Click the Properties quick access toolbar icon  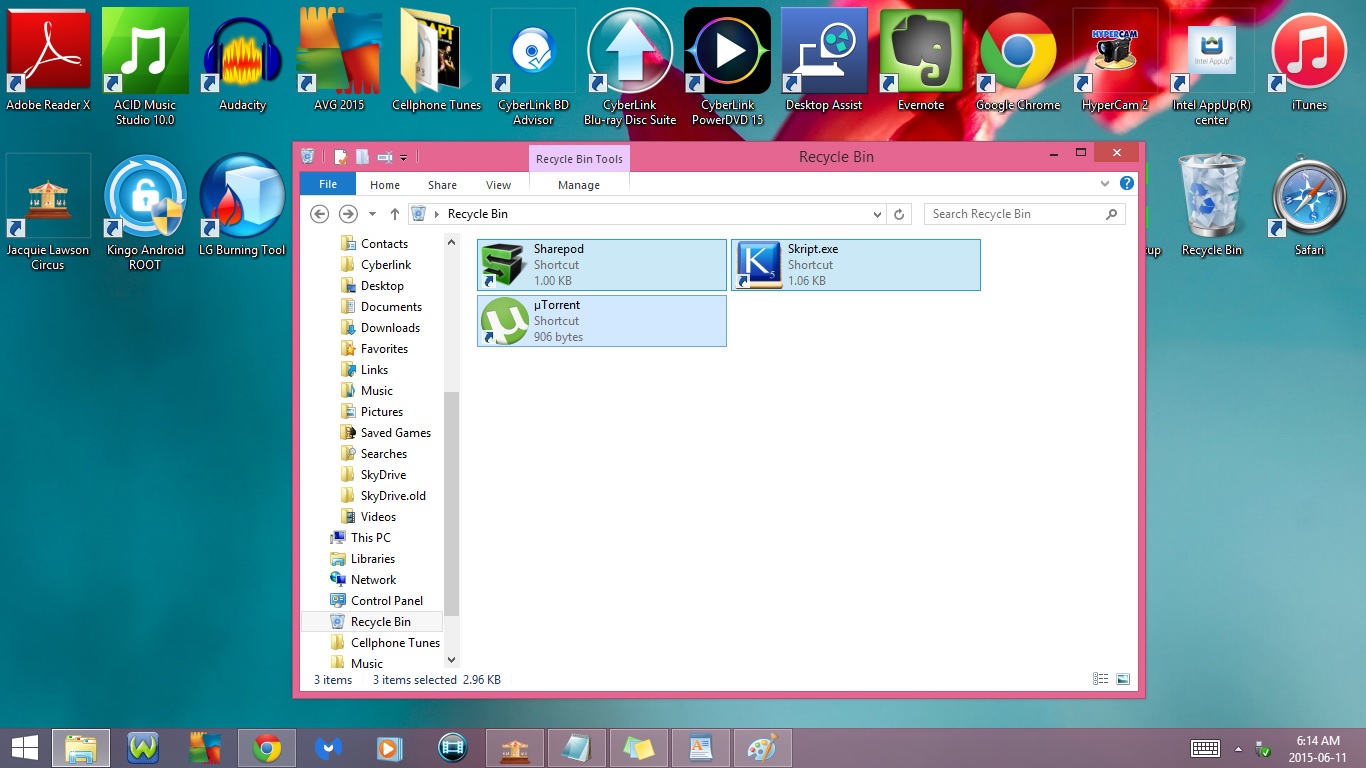pyautogui.click(x=340, y=157)
